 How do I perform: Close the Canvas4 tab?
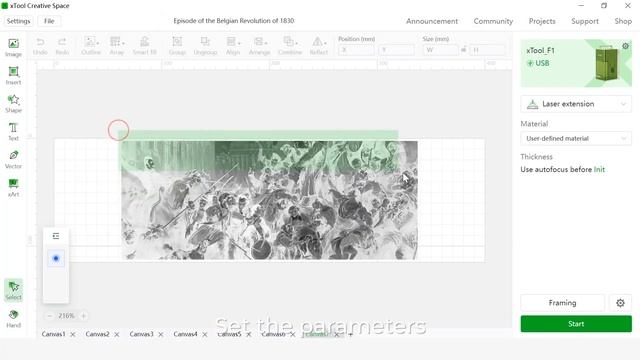tap(205, 334)
